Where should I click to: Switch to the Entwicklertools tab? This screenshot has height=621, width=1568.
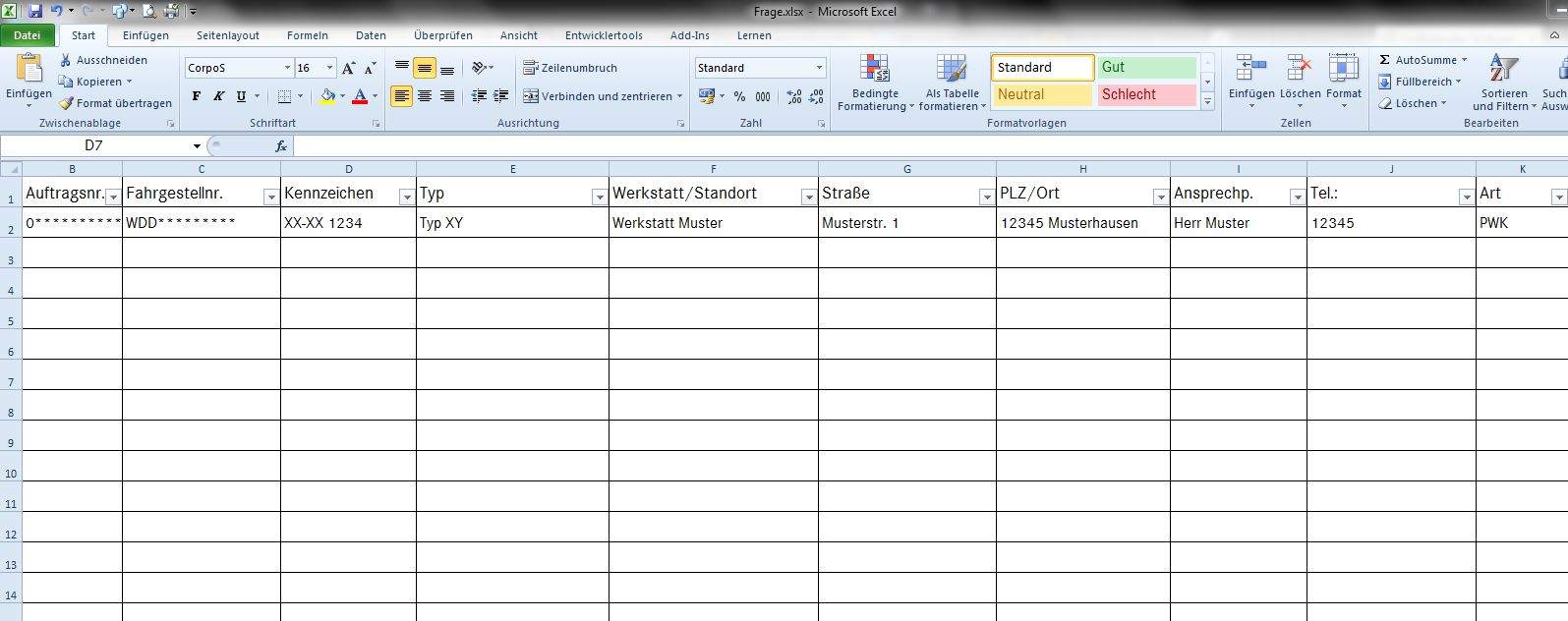[x=604, y=35]
